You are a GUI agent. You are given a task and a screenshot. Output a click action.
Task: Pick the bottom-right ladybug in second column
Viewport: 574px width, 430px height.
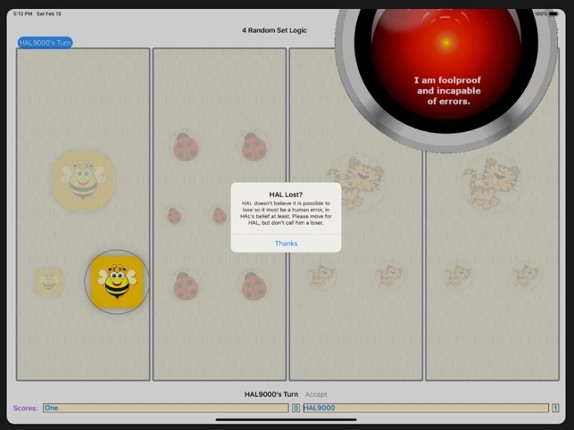254,286
